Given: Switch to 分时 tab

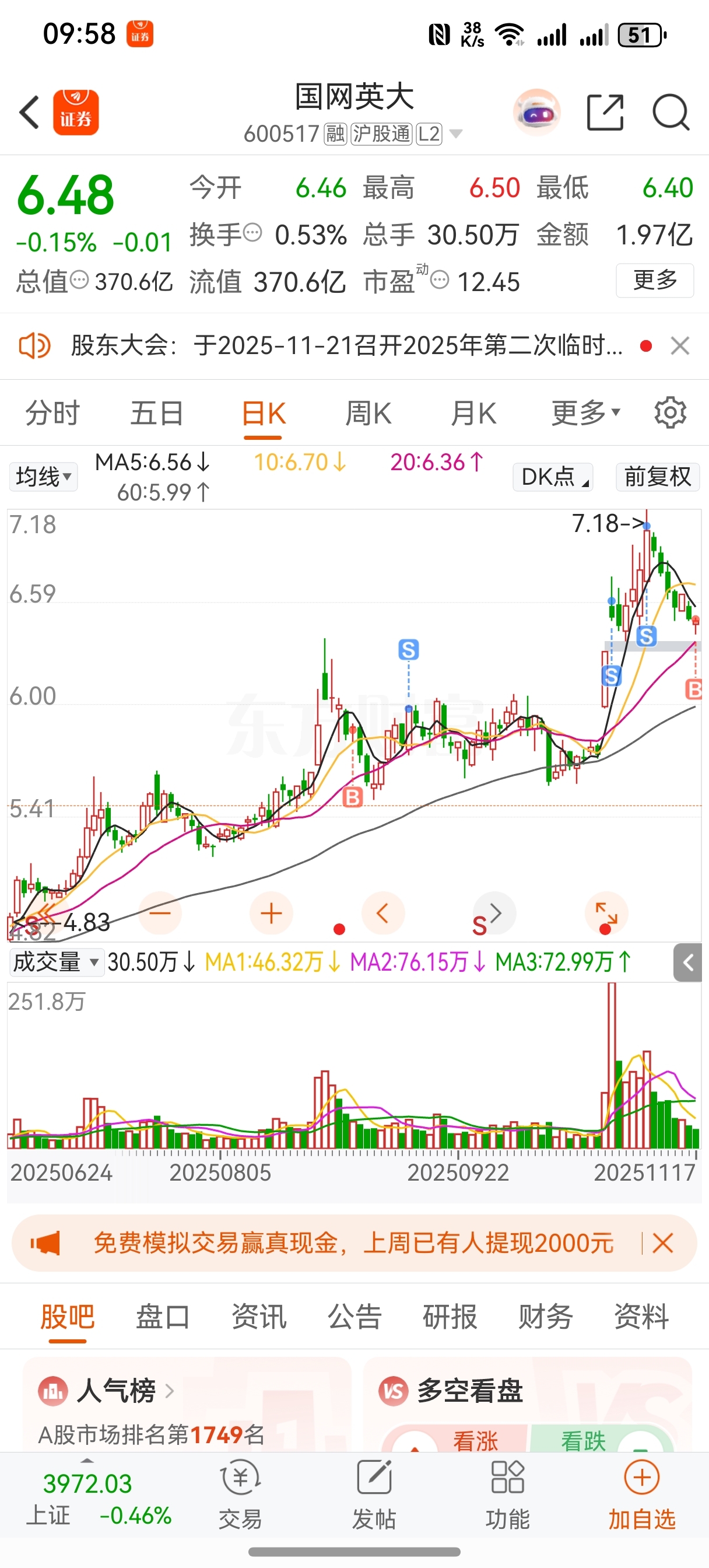Looking at the screenshot, I should pyautogui.click(x=52, y=412).
